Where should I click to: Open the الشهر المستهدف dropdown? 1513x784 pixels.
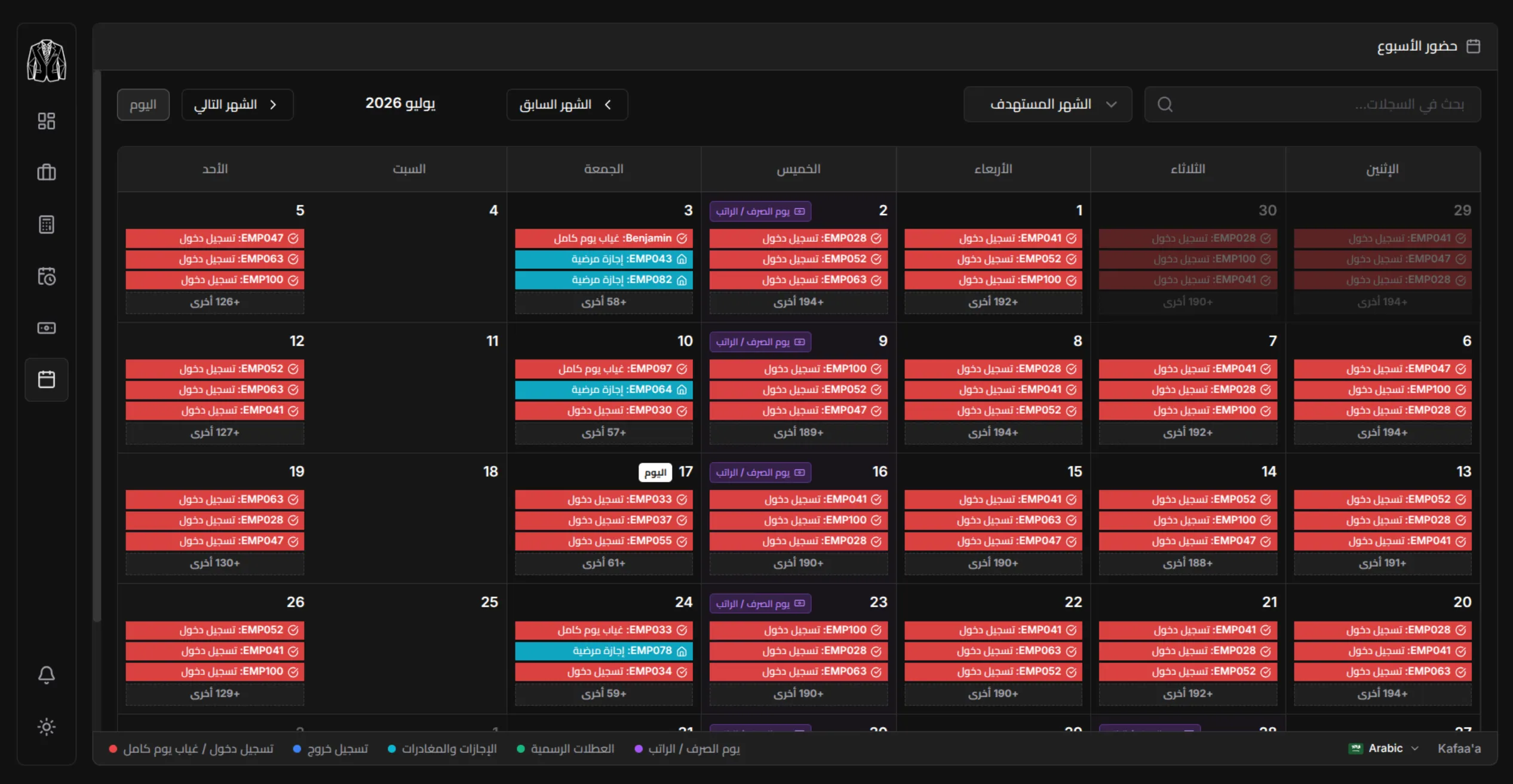1048,104
